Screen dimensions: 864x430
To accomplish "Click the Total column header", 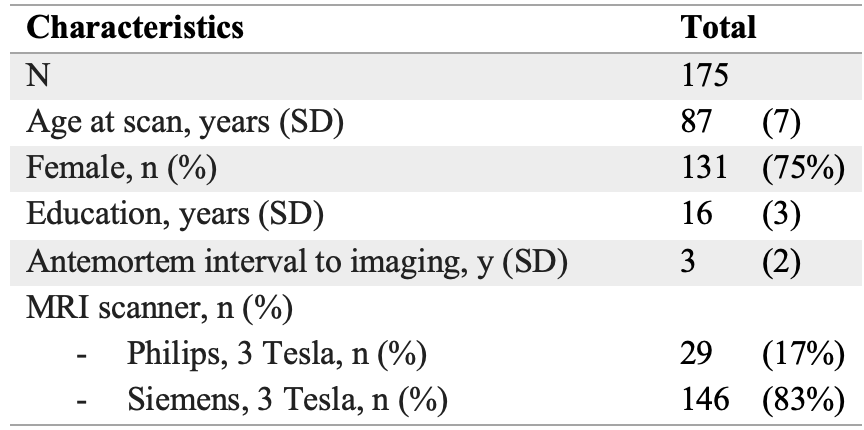I will pyautogui.click(x=717, y=28).
